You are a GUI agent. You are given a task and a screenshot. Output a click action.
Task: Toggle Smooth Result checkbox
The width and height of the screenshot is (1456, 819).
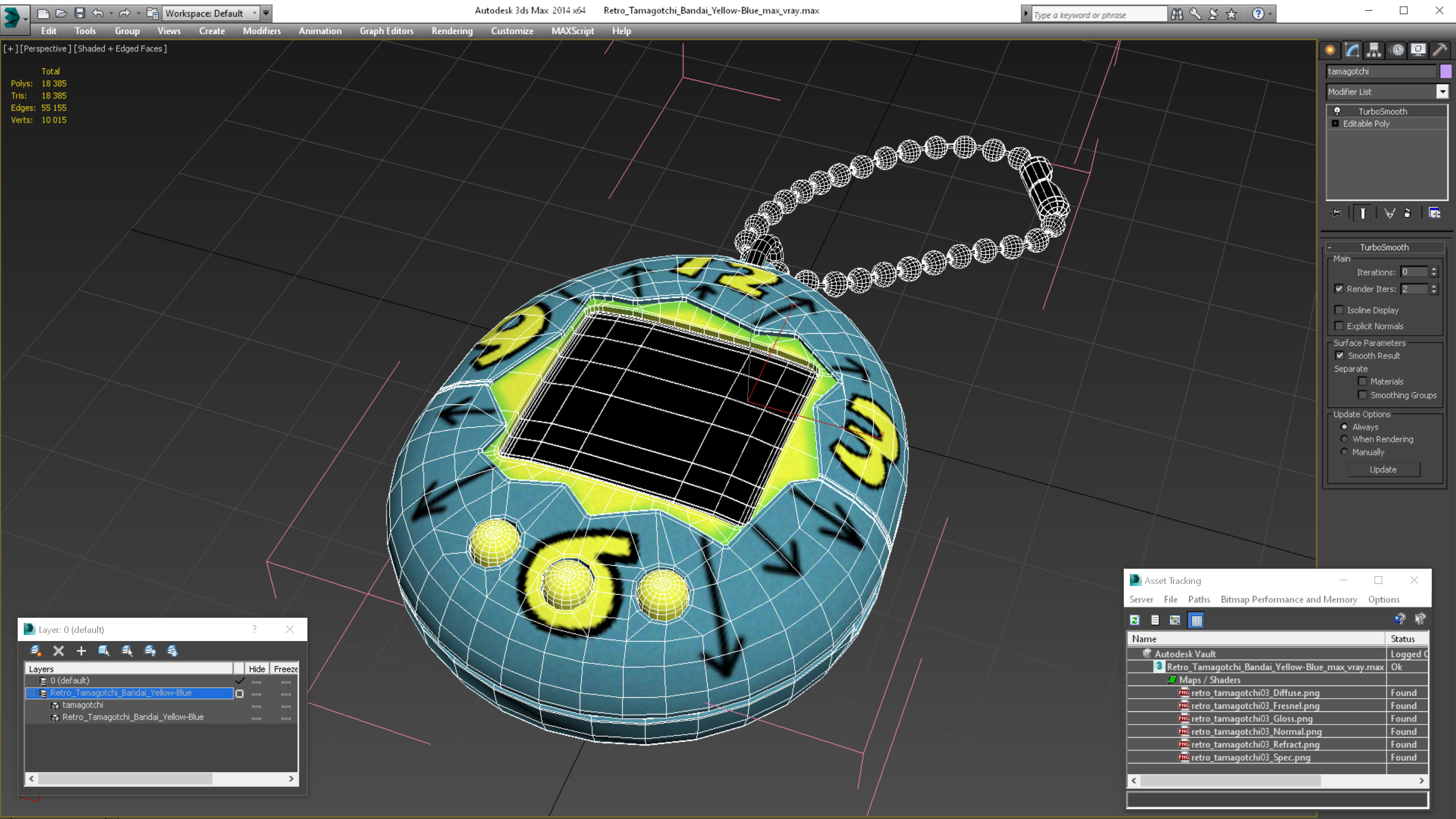(1340, 355)
